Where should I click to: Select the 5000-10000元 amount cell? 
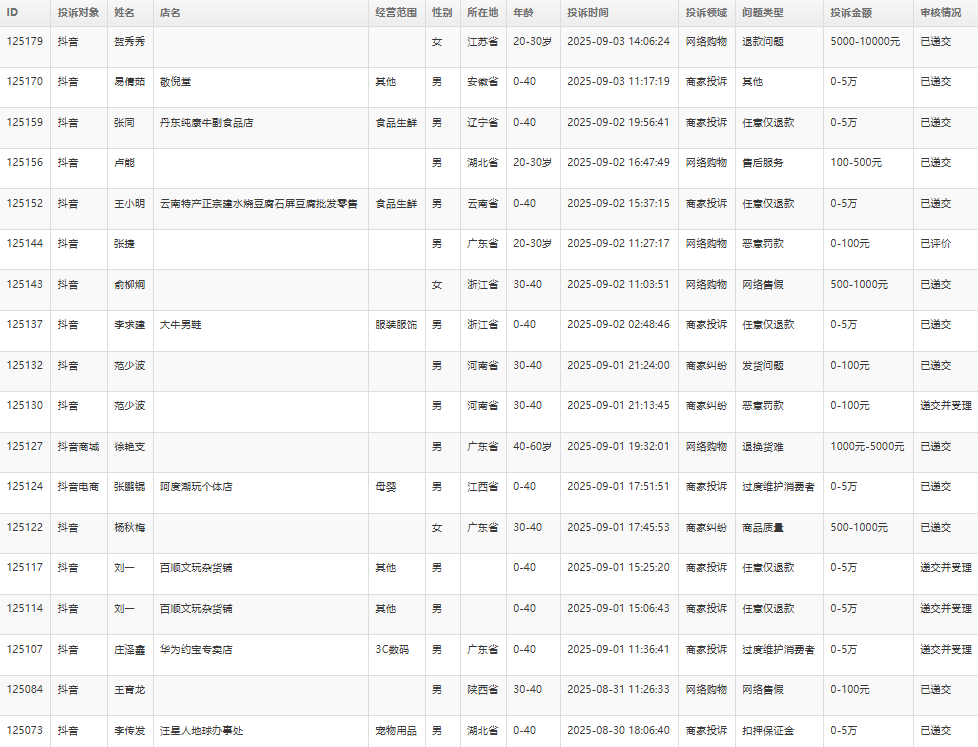(865, 42)
